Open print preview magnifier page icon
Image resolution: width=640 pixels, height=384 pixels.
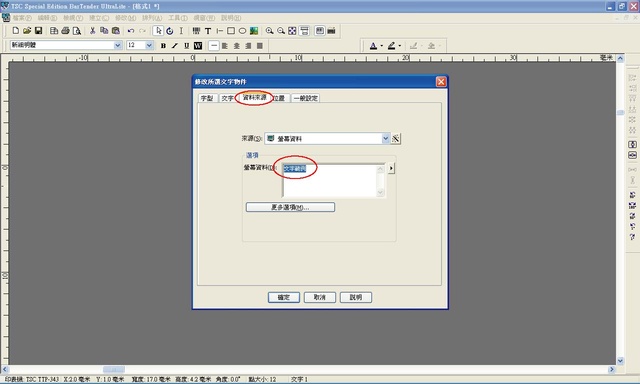click(x=77, y=31)
